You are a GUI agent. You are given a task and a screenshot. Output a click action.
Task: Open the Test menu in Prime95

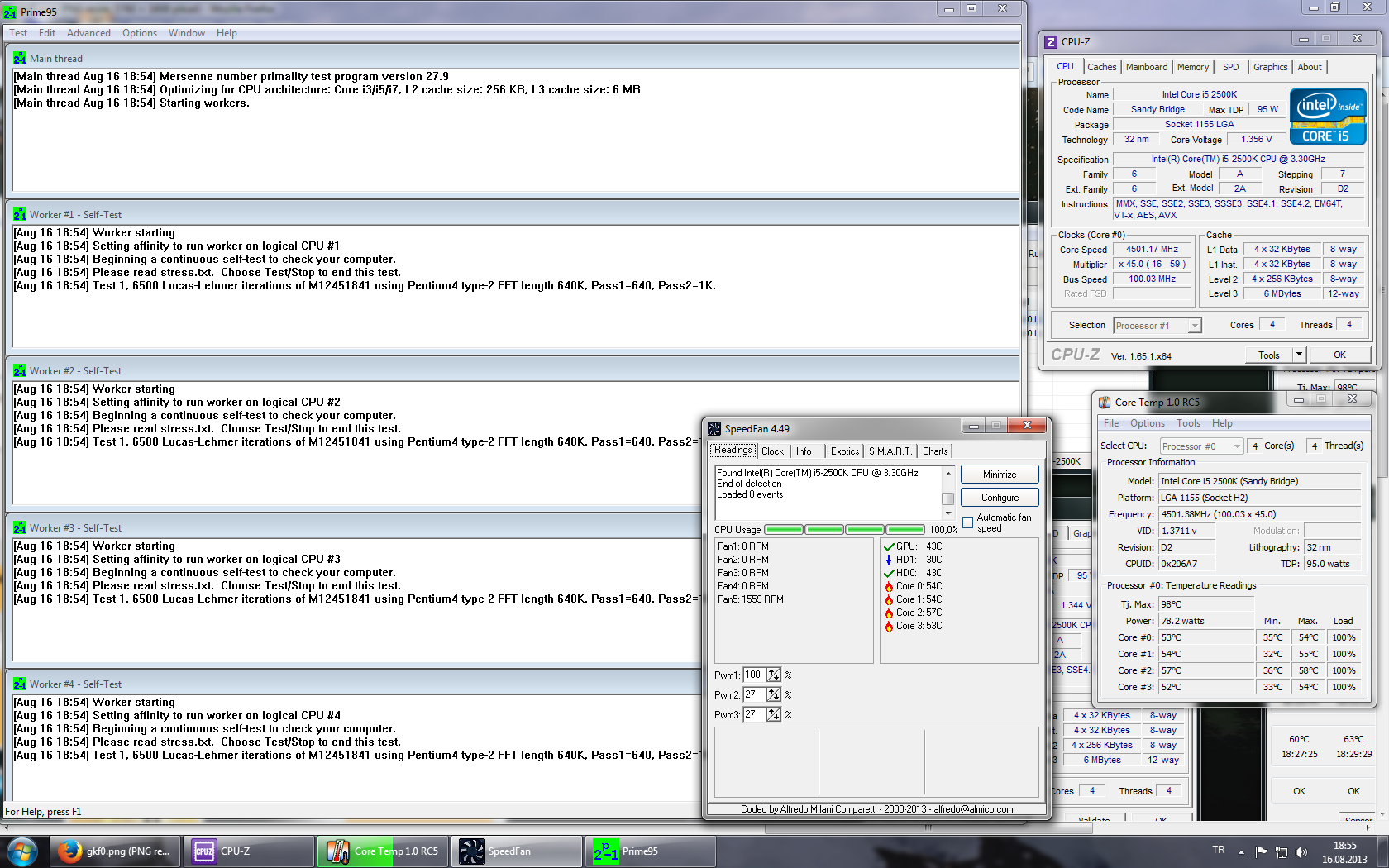[x=18, y=33]
